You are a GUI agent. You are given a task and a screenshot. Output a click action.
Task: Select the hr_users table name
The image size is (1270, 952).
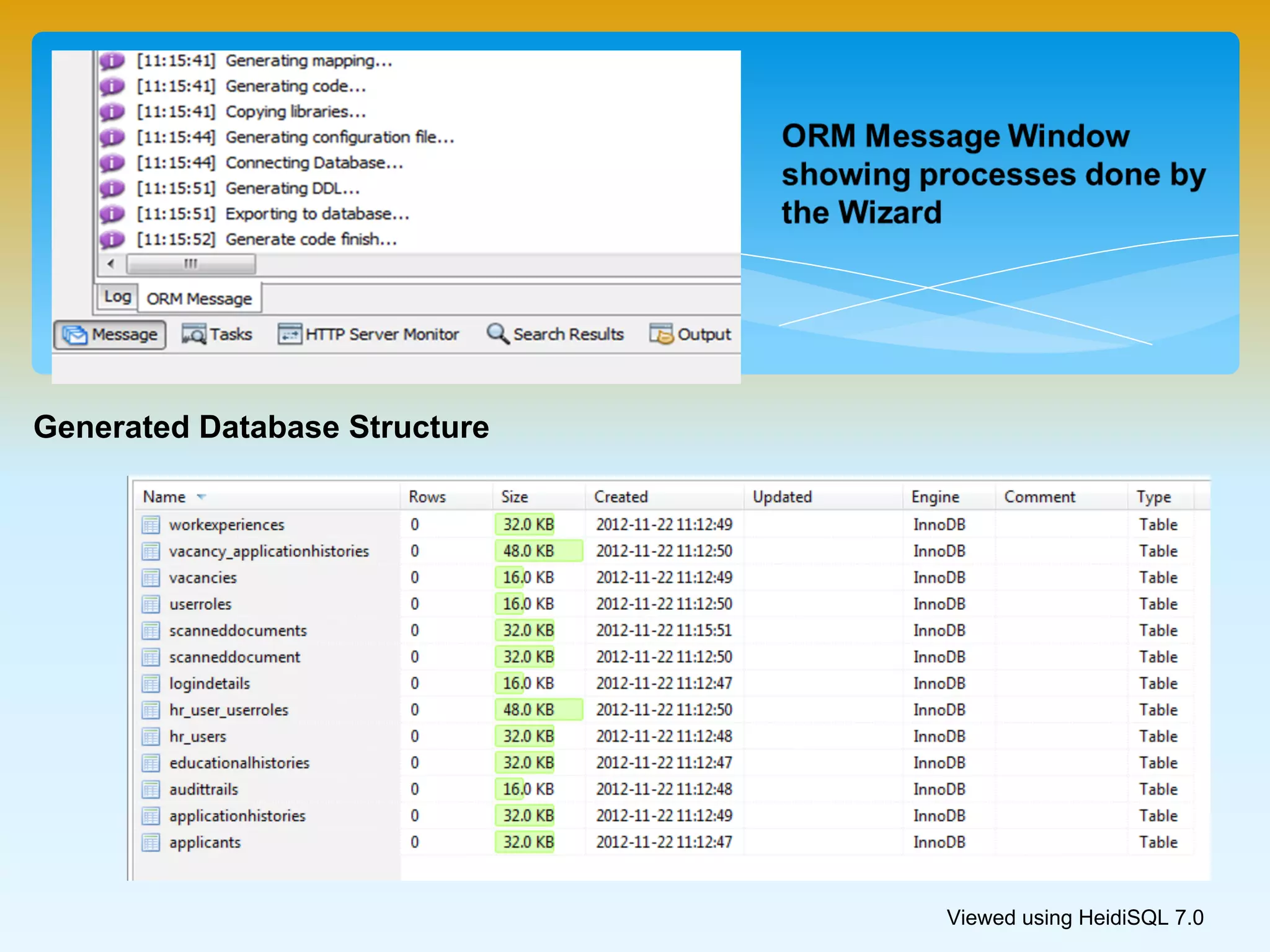click(198, 736)
